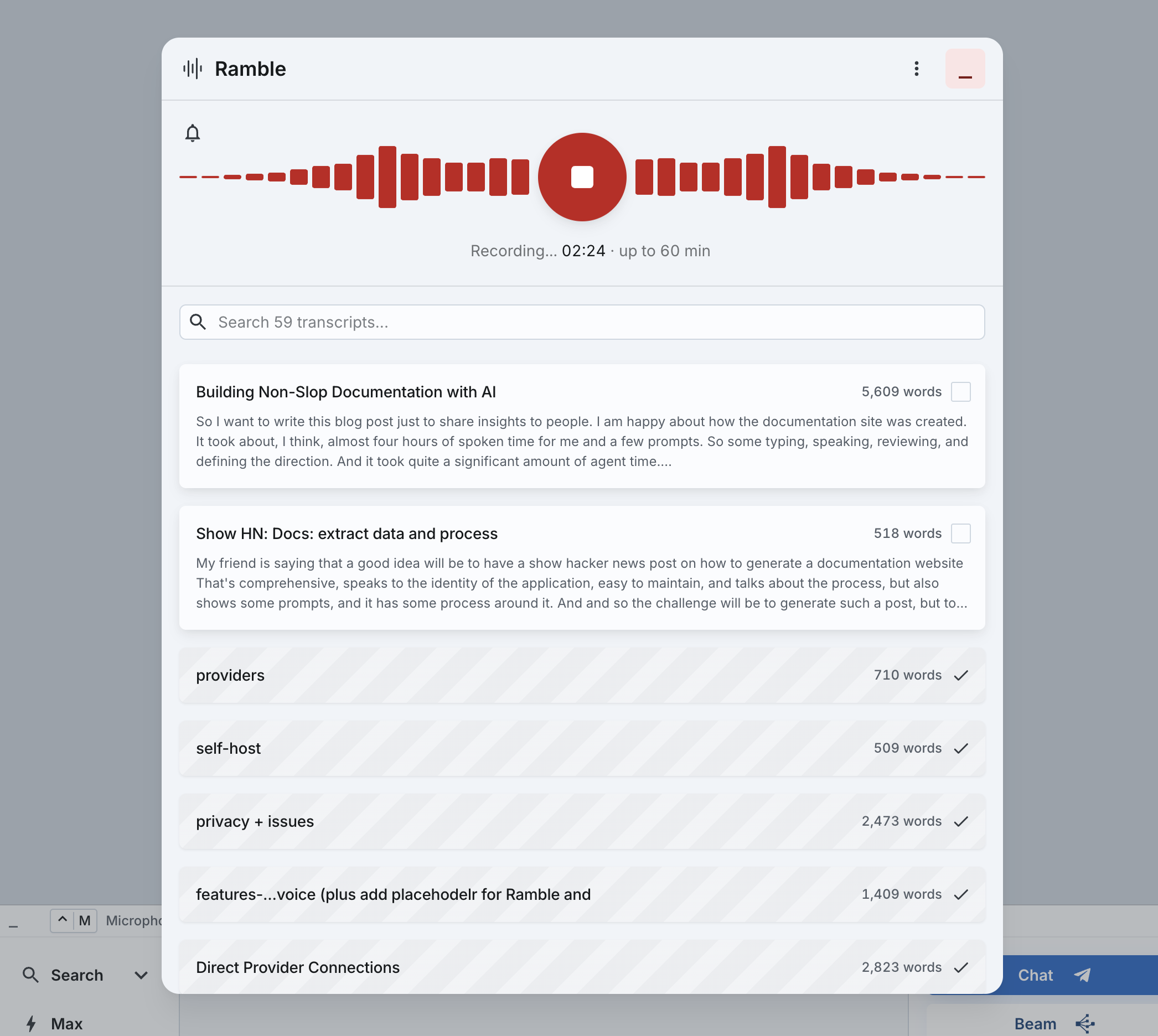This screenshot has width=1158, height=1036.
Task: Click the caret key shortcut badge
Action: pyautogui.click(x=62, y=920)
